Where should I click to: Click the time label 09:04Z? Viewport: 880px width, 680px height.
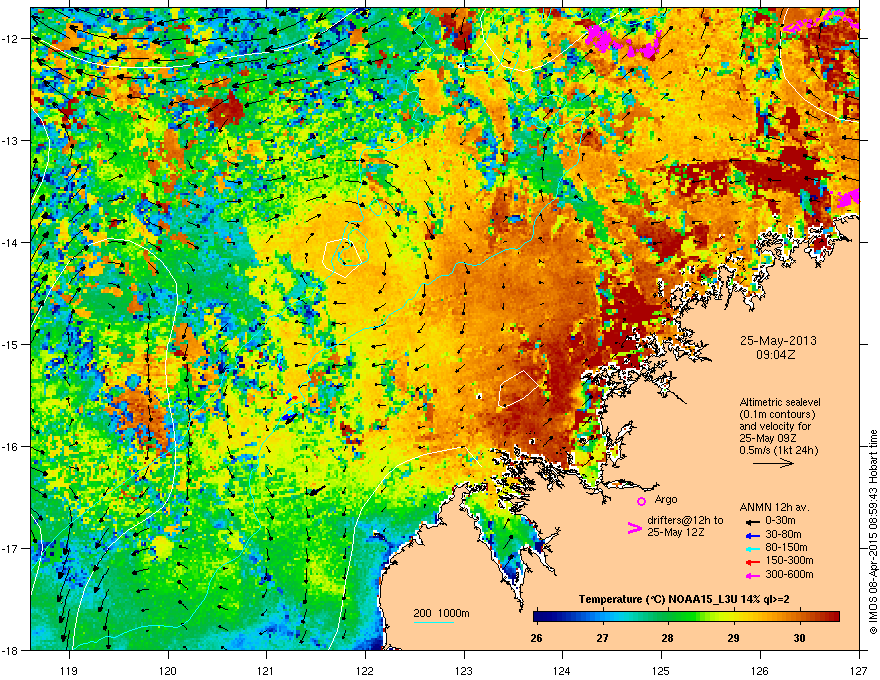click(x=776, y=355)
